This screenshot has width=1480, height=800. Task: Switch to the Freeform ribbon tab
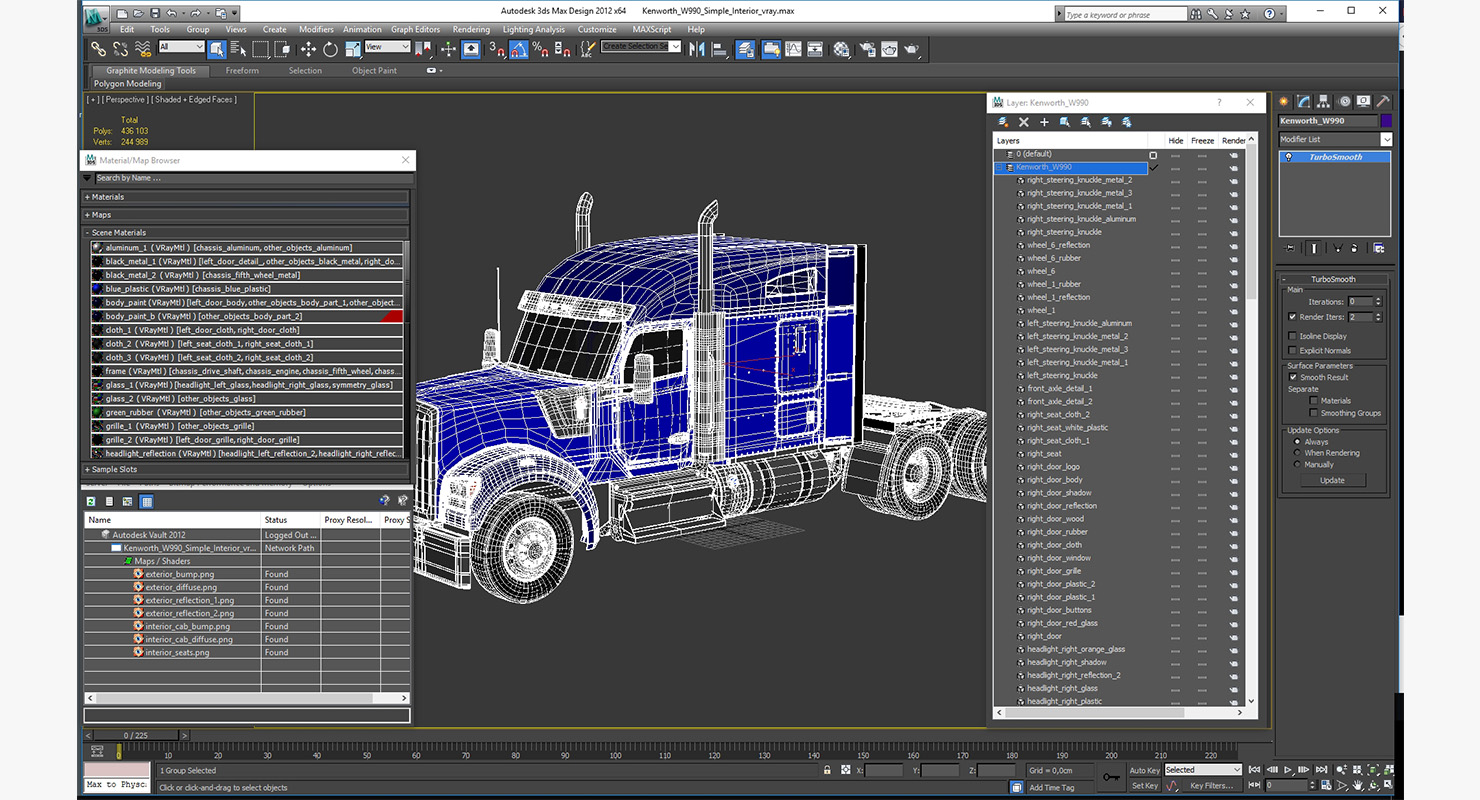click(x=242, y=71)
